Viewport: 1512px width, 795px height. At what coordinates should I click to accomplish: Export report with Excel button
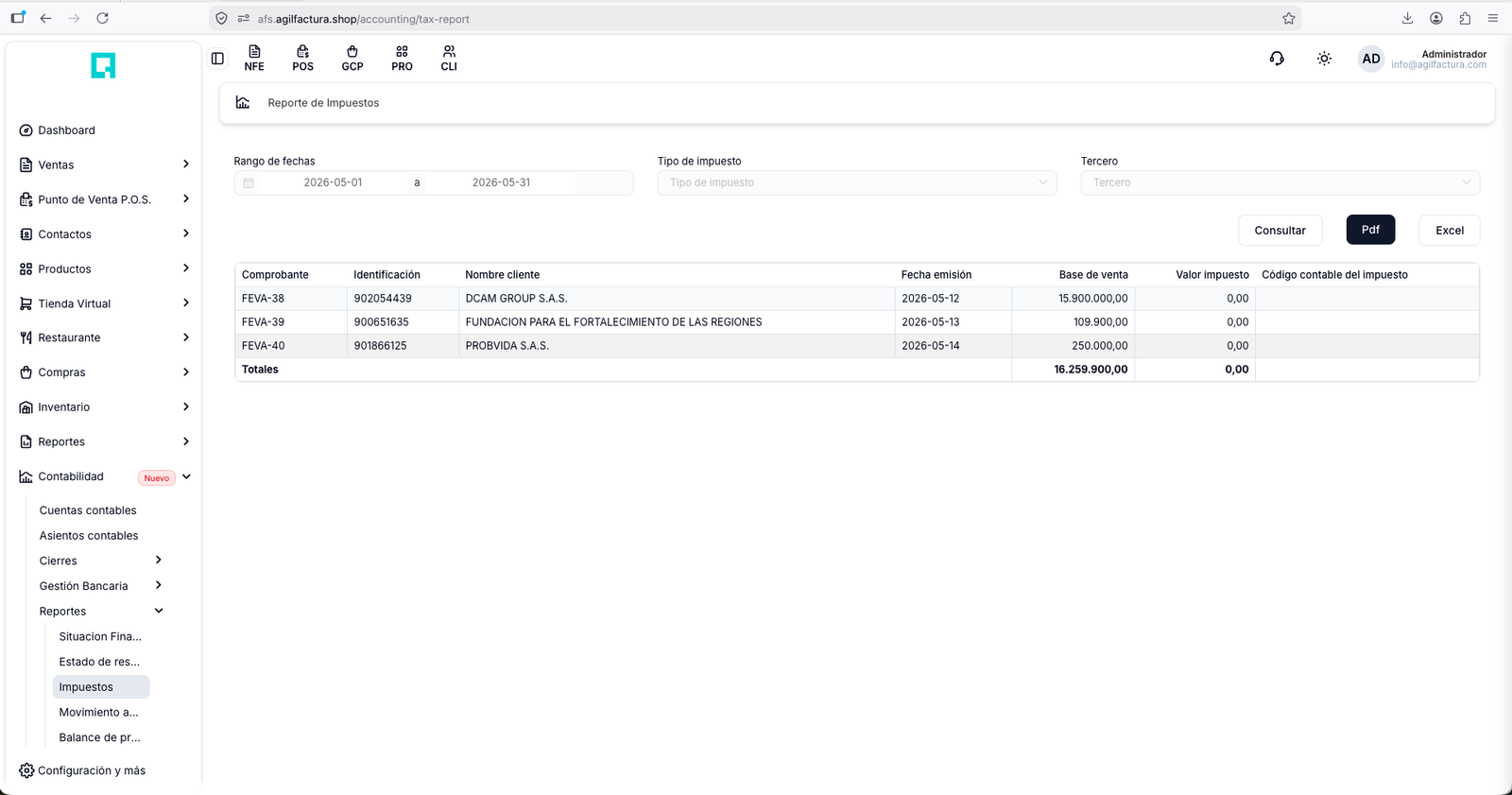tap(1450, 230)
